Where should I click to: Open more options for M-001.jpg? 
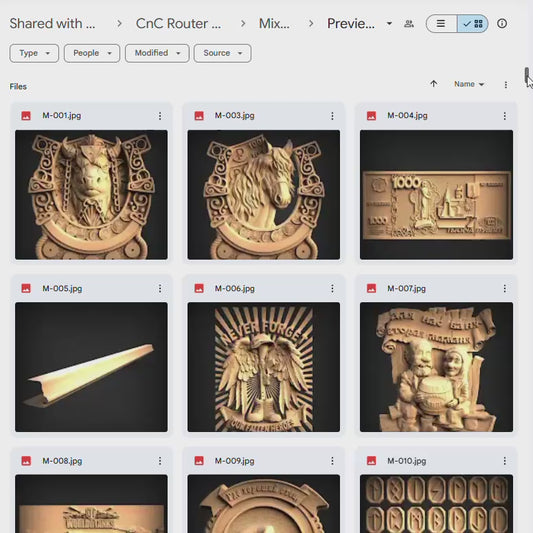click(x=160, y=116)
